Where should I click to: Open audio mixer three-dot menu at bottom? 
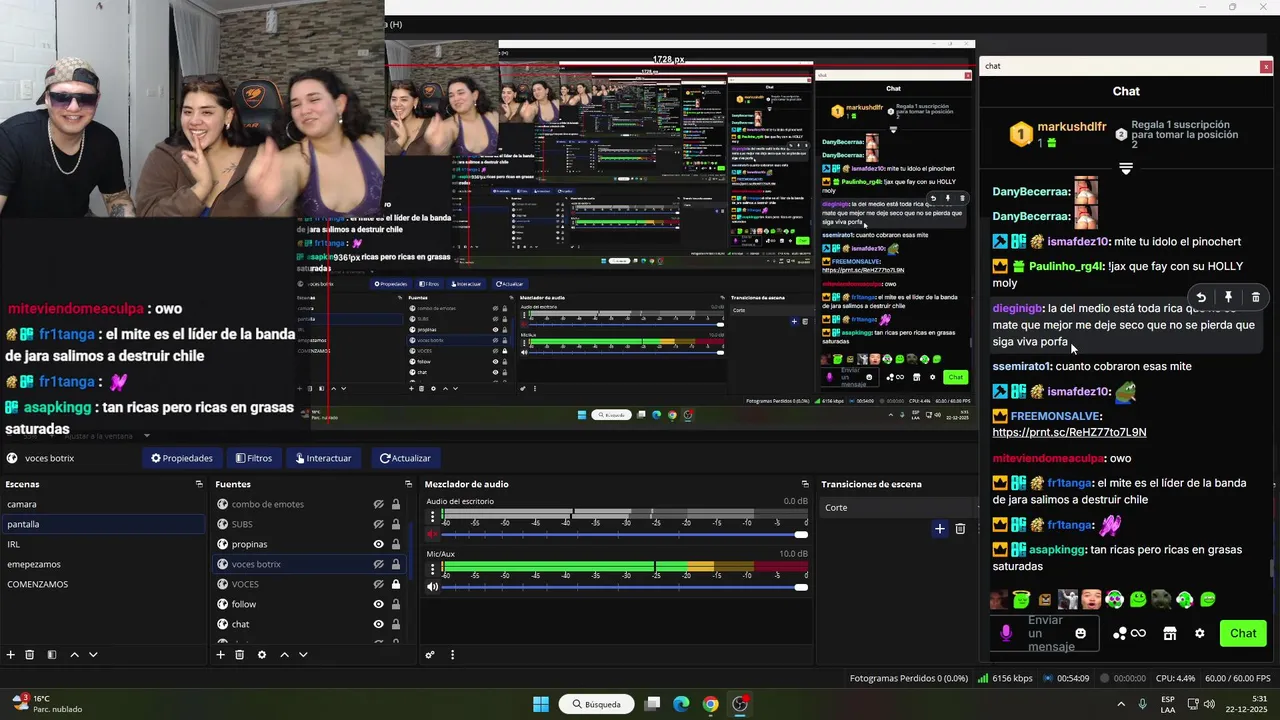[x=452, y=655]
